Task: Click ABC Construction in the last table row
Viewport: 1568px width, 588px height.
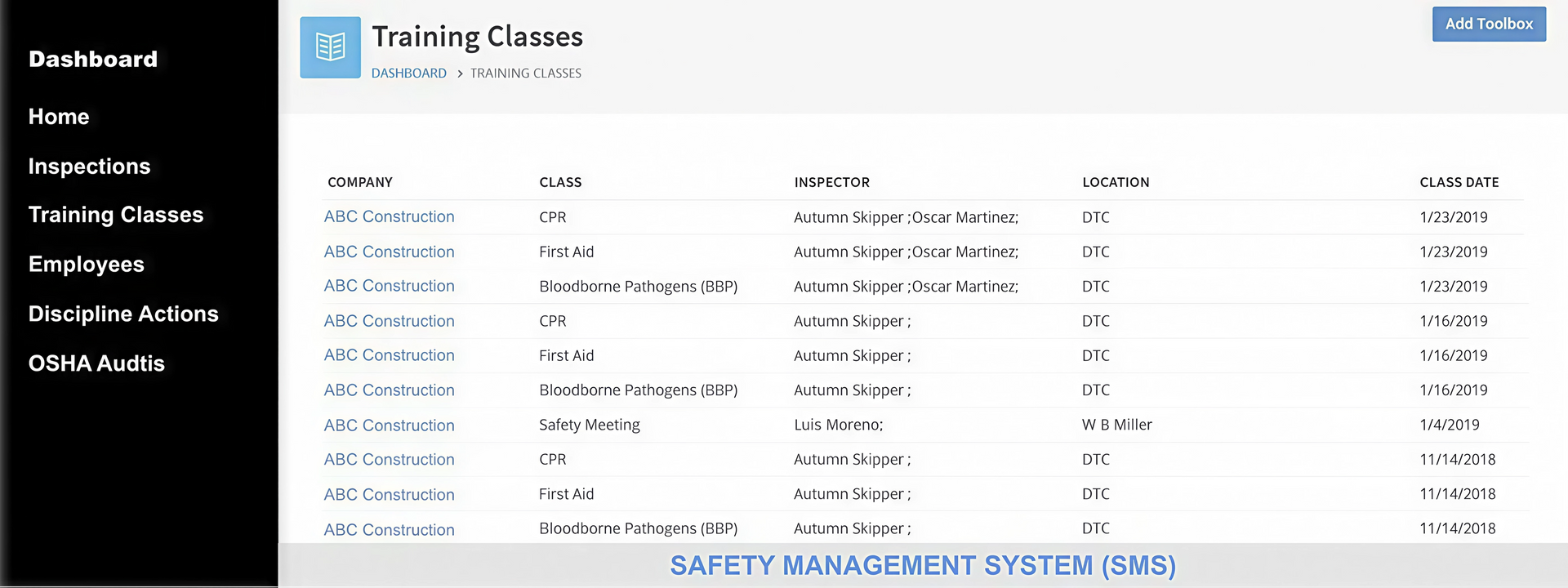Action: [389, 530]
